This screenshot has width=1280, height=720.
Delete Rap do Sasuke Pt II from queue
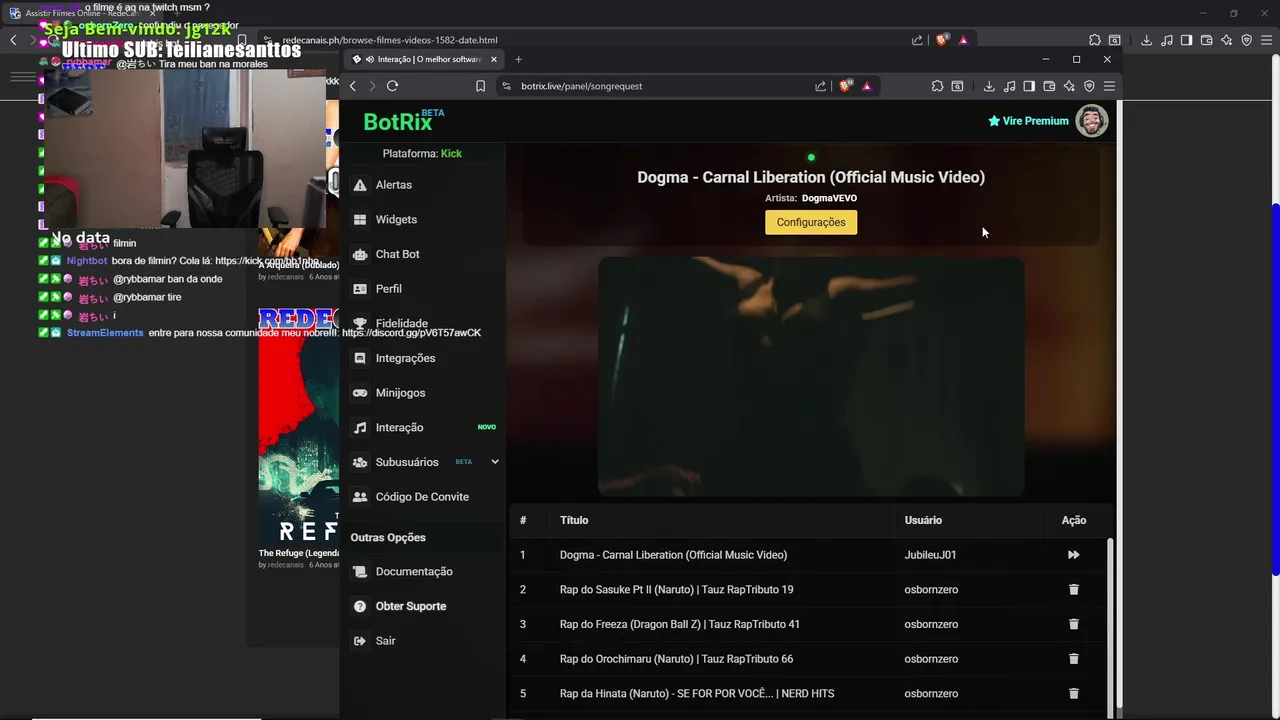(1074, 590)
